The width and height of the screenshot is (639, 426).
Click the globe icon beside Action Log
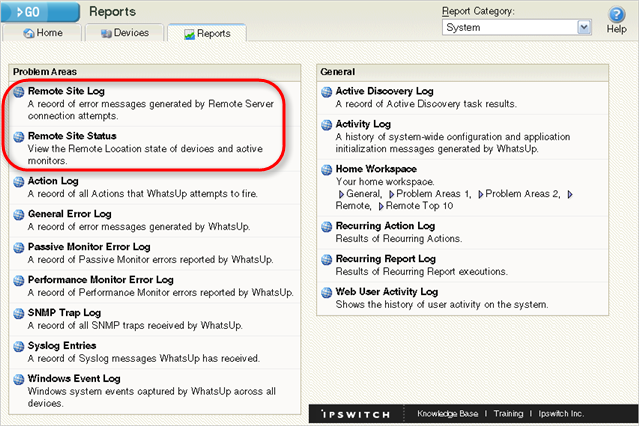[19, 181]
